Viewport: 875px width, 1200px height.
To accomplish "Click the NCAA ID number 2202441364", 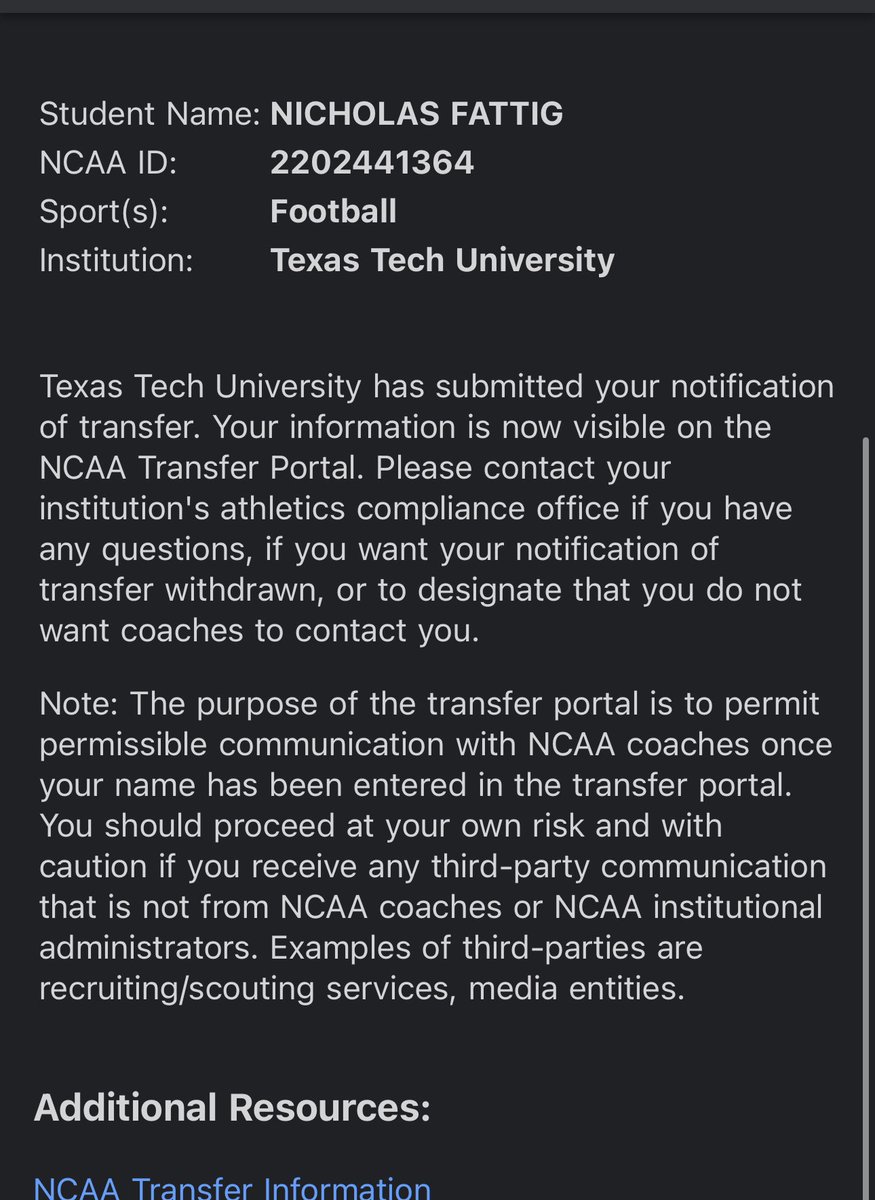I will tap(372, 163).
